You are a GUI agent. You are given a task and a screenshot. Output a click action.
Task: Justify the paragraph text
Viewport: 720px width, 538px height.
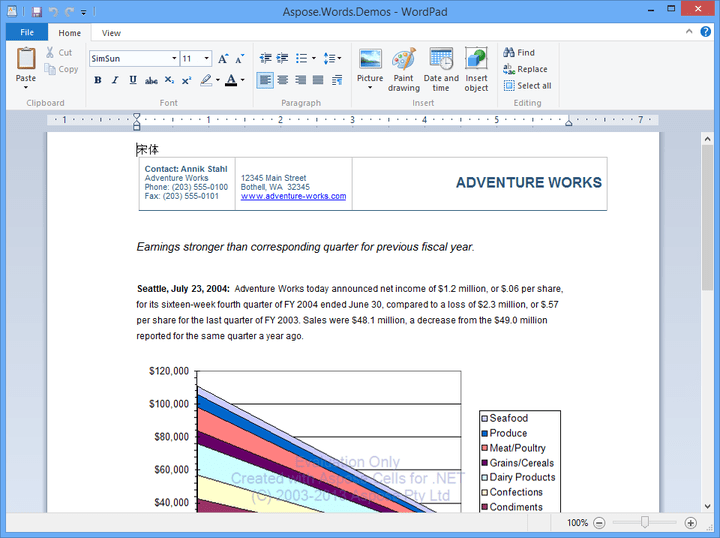pos(318,80)
